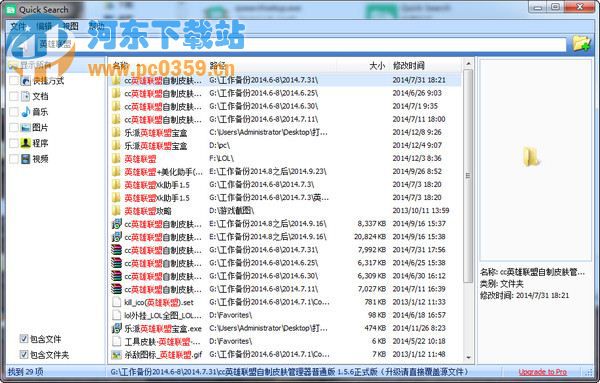Click the 文档 document category icon

[26, 96]
